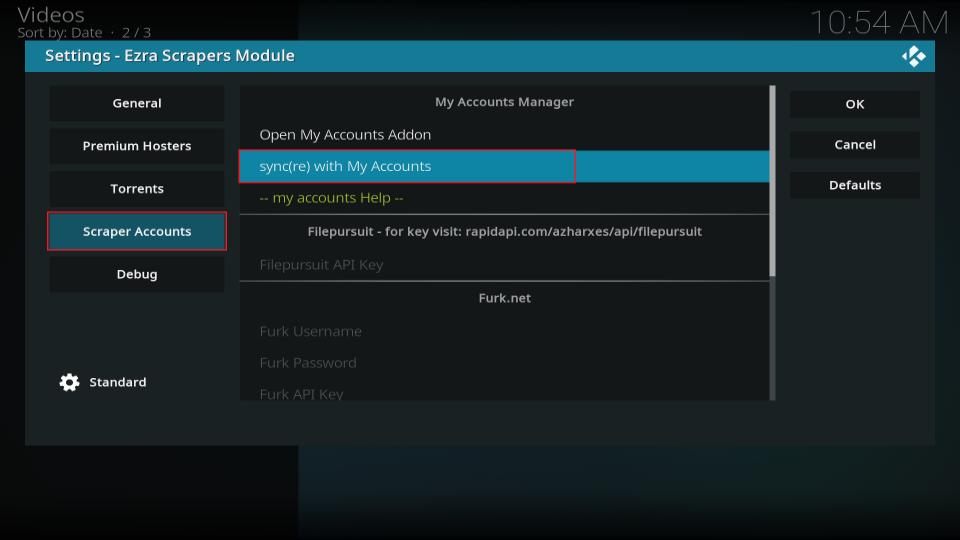The image size is (960, 540).
Task: Open the Premium Hosters category
Action: tap(137, 146)
